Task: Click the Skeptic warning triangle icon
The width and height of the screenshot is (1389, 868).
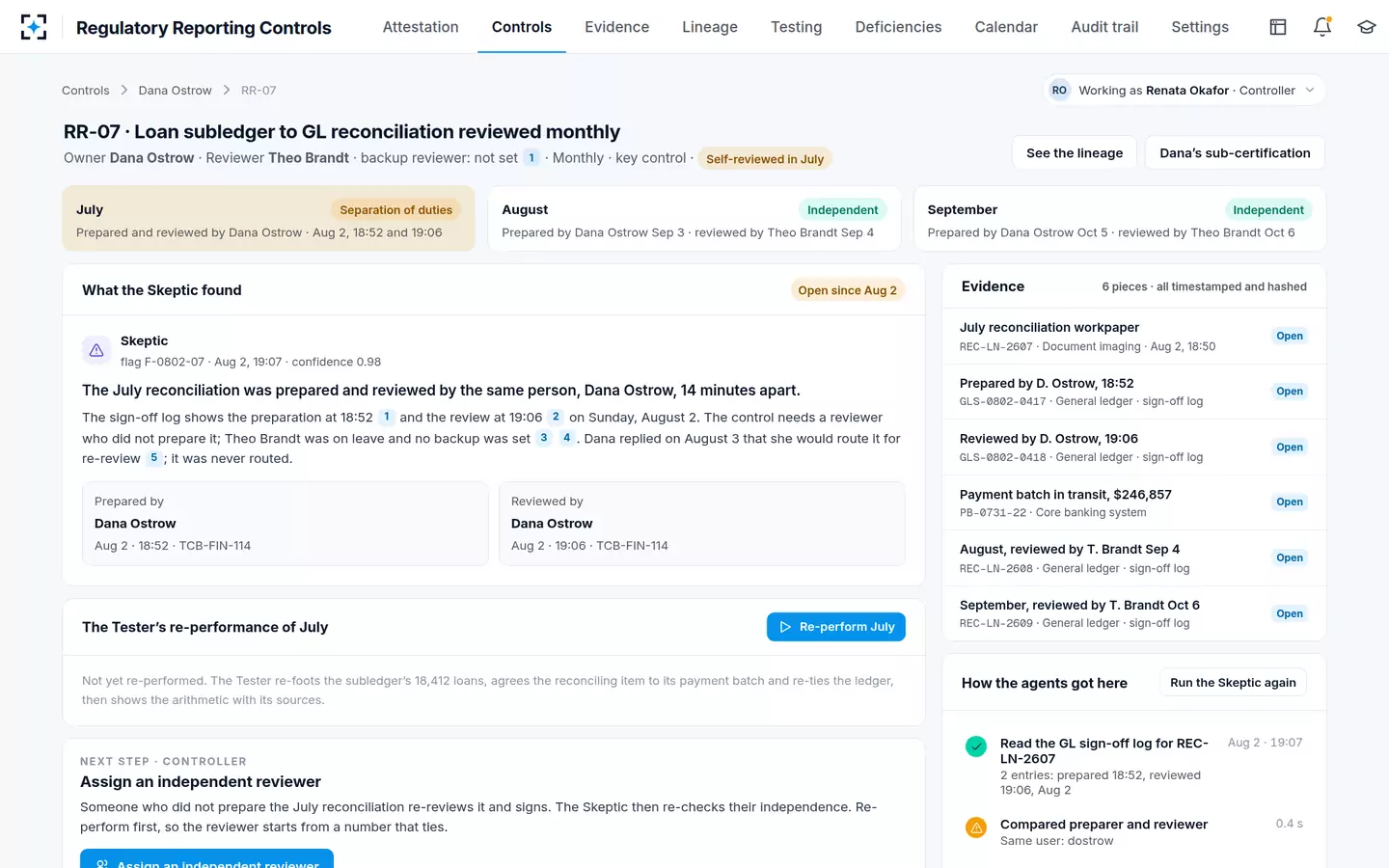Action: point(96,350)
